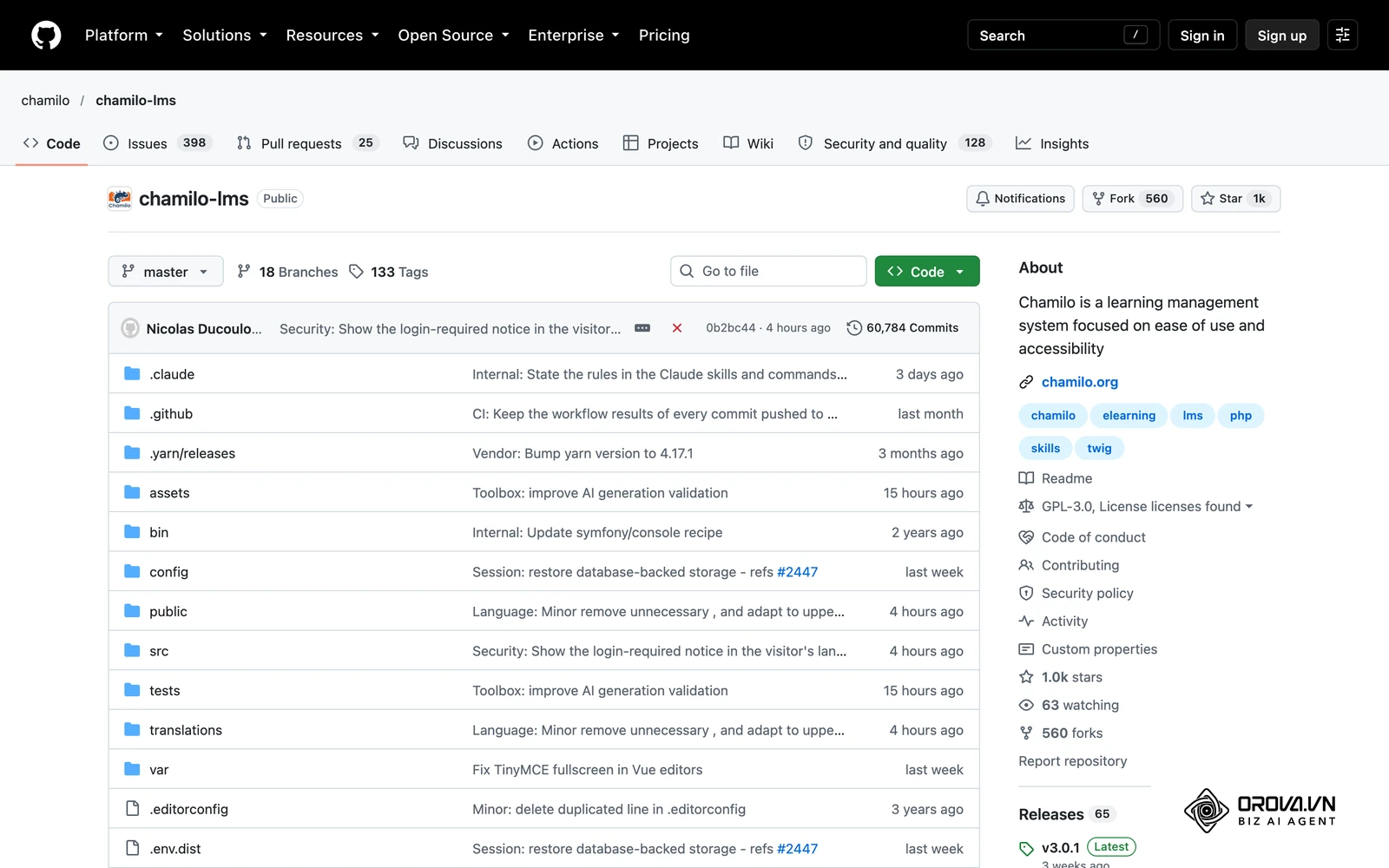Expand the commit message ellipsis icon
The image size is (1389, 868).
coord(642,328)
